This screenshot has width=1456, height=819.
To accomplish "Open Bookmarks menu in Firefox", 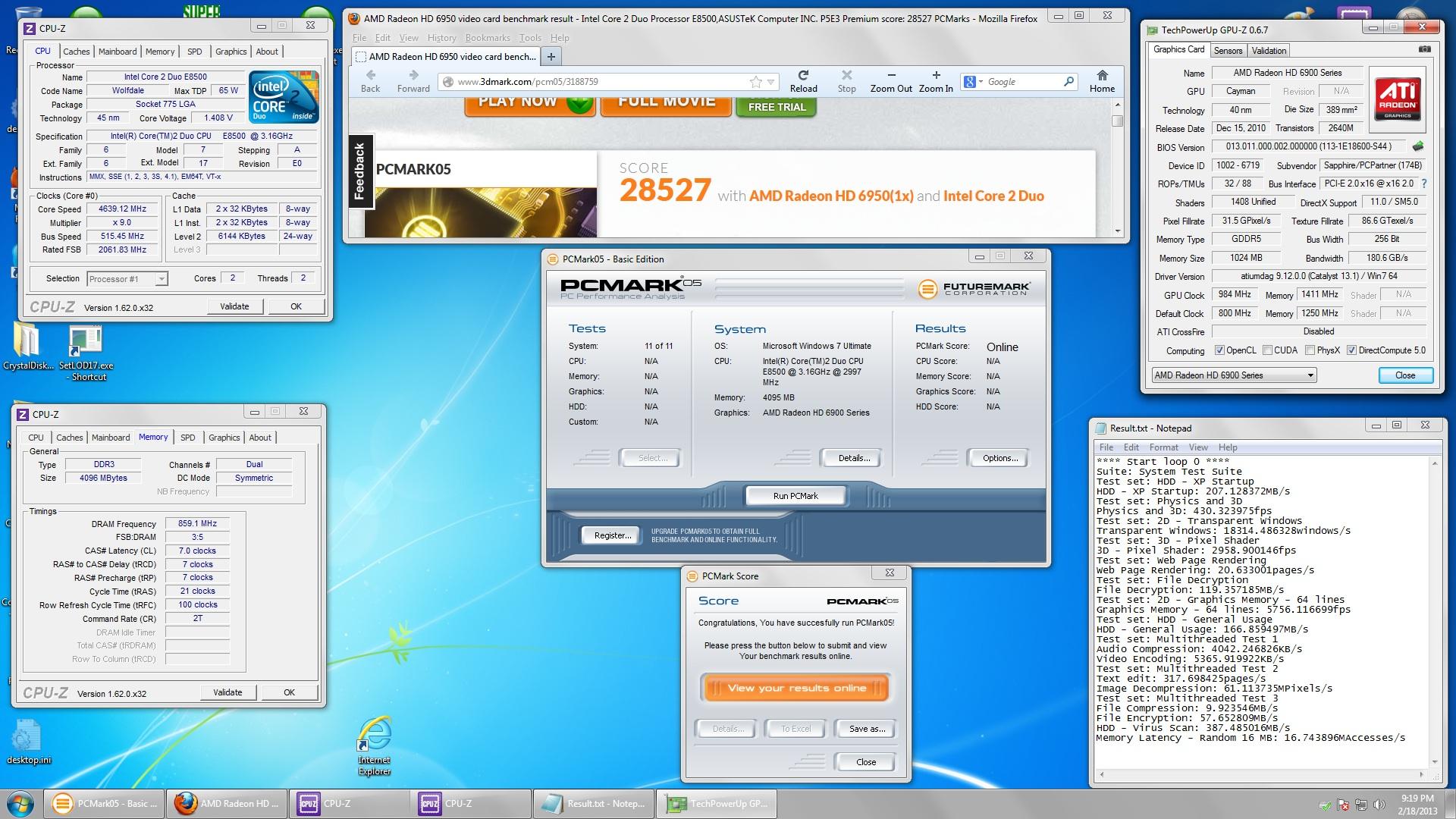I will [488, 38].
